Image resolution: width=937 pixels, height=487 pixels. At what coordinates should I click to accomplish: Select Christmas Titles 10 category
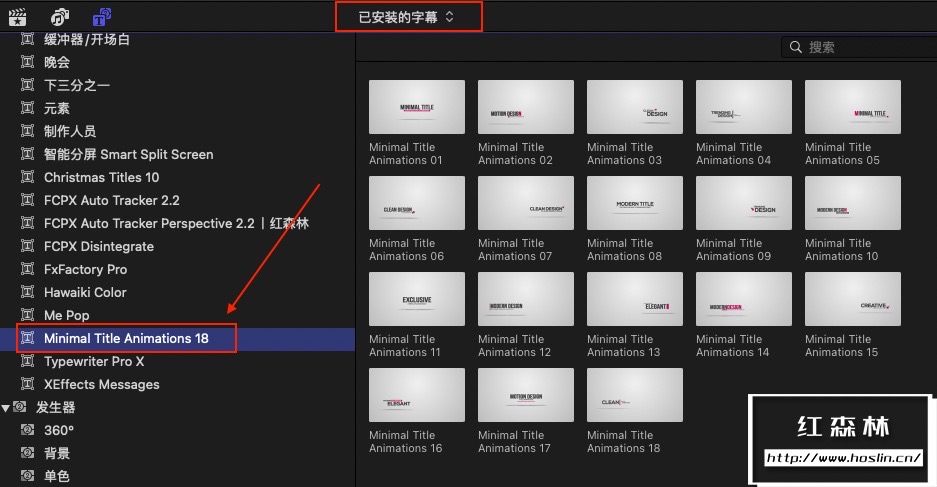pos(102,177)
